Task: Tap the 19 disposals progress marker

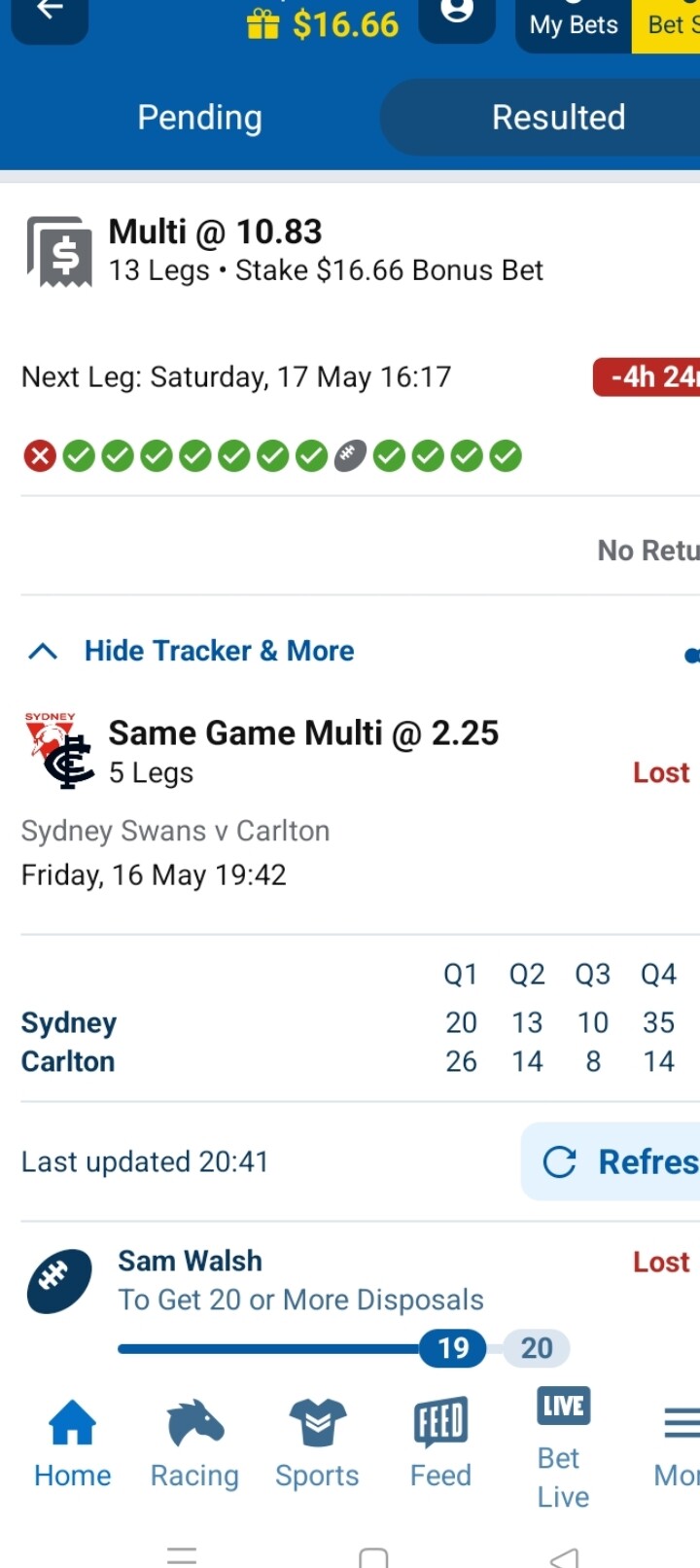Action: click(453, 1348)
